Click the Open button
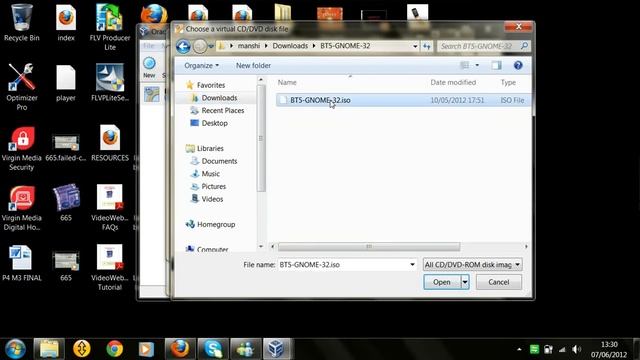This screenshot has height=360, width=640. 442,282
